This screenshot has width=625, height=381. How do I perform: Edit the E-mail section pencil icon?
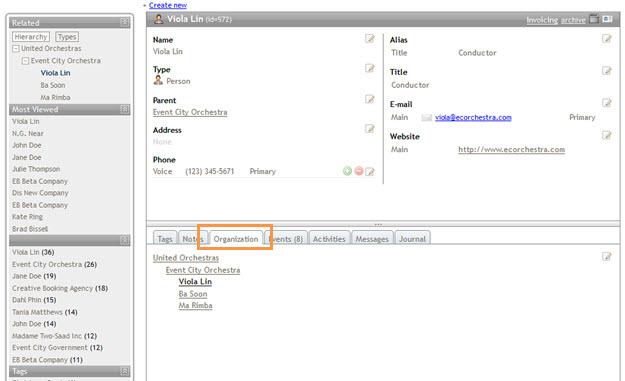(607, 103)
